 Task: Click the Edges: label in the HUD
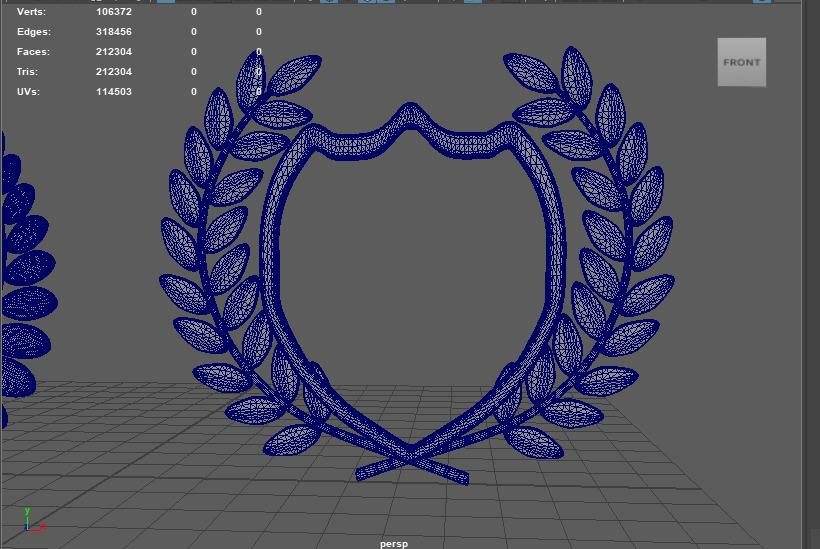pyautogui.click(x=34, y=32)
